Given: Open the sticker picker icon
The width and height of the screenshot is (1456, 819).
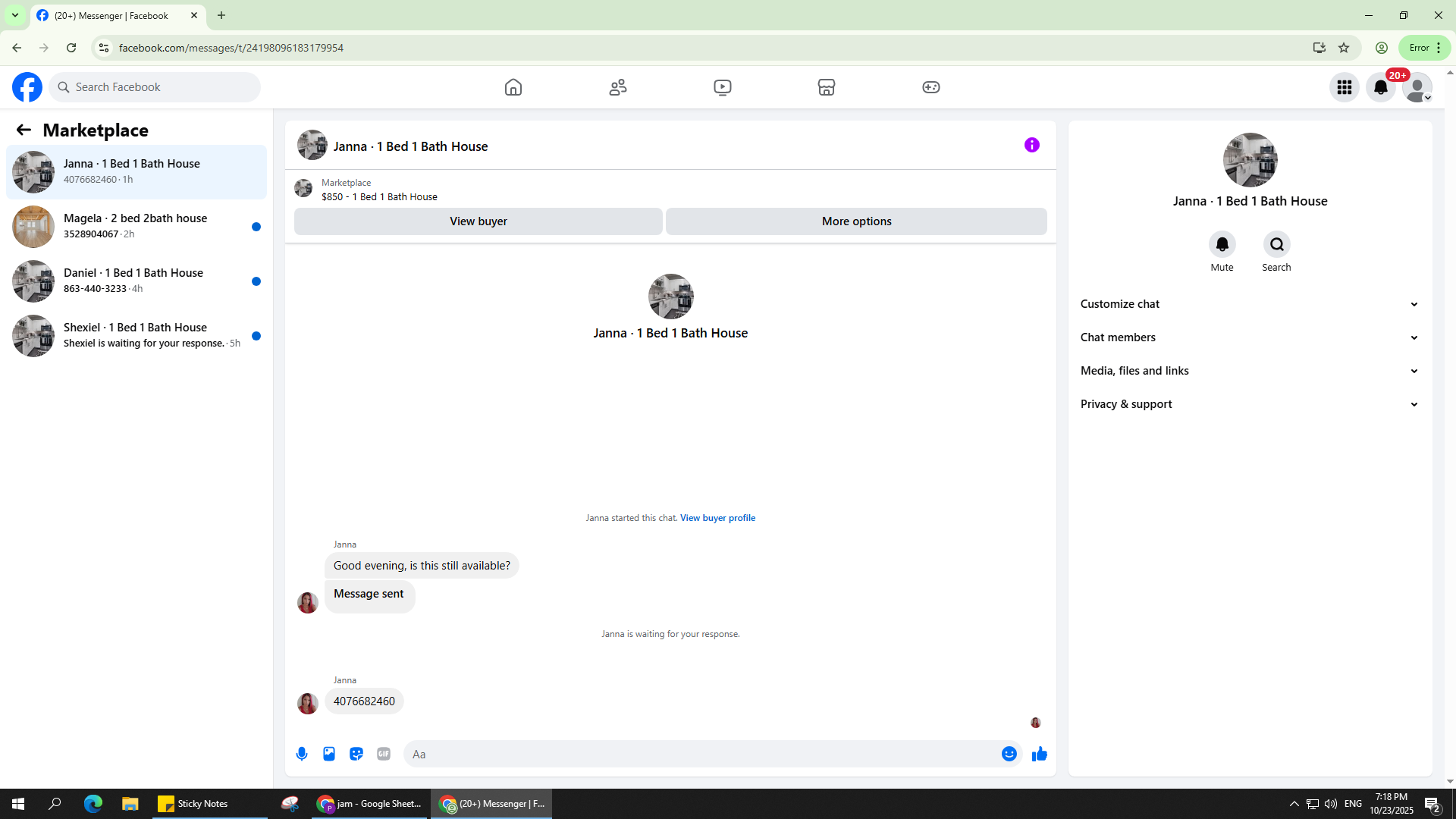Looking at the screenshot, I should pyautogui.click(x=356, y=754).
